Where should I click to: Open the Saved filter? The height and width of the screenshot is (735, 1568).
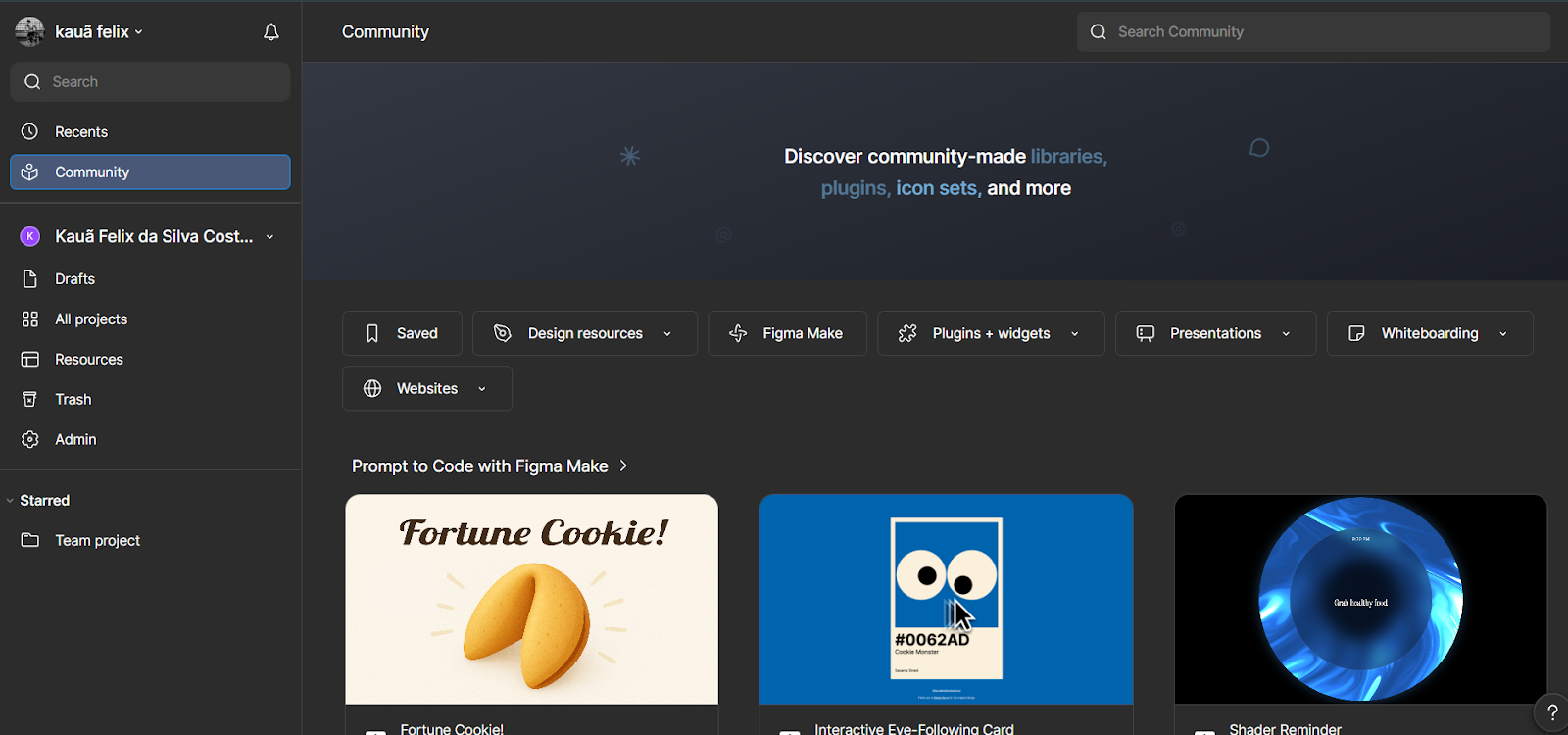click(x=402, y=333)
